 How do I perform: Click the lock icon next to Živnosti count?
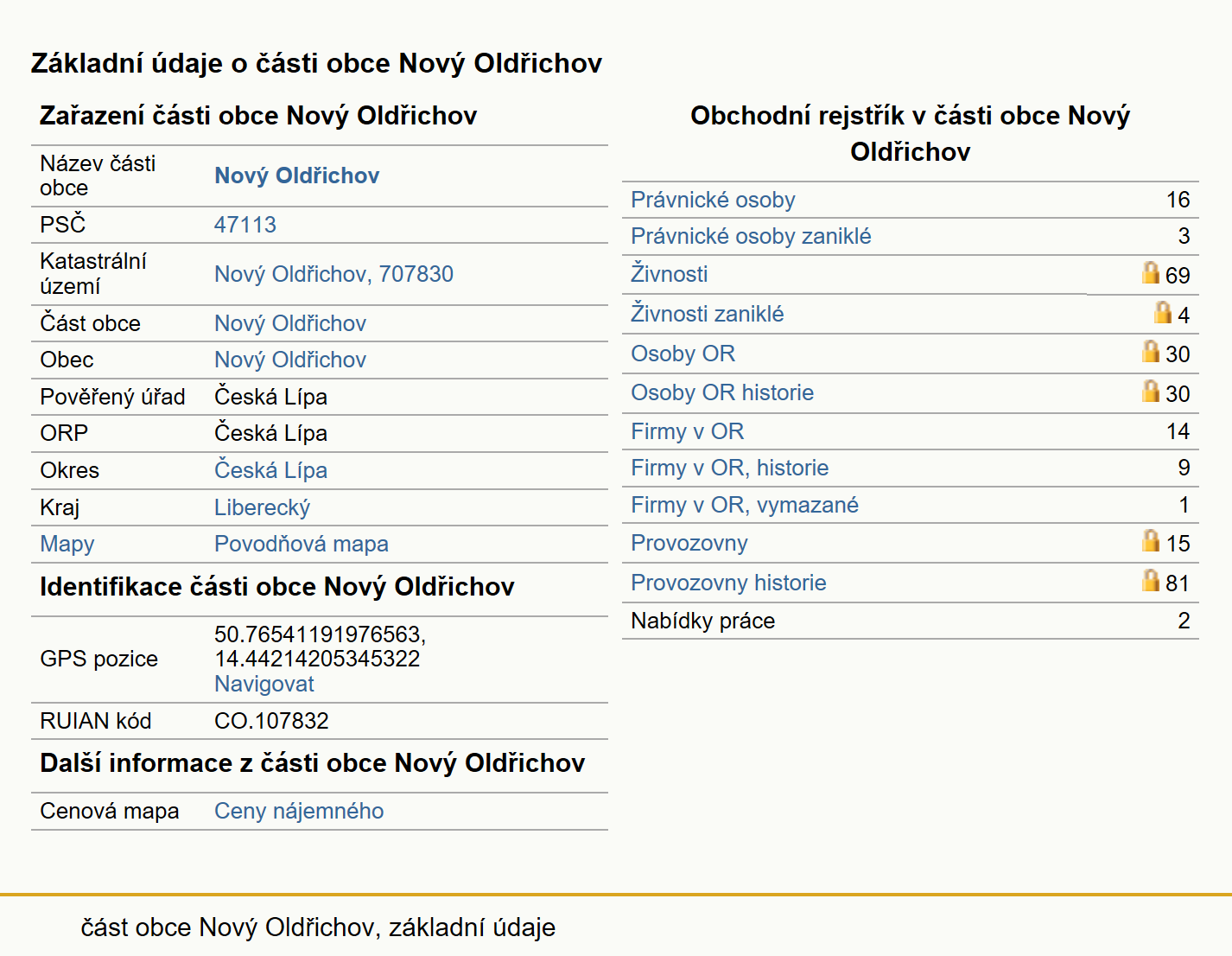[x=1150, y=273]
